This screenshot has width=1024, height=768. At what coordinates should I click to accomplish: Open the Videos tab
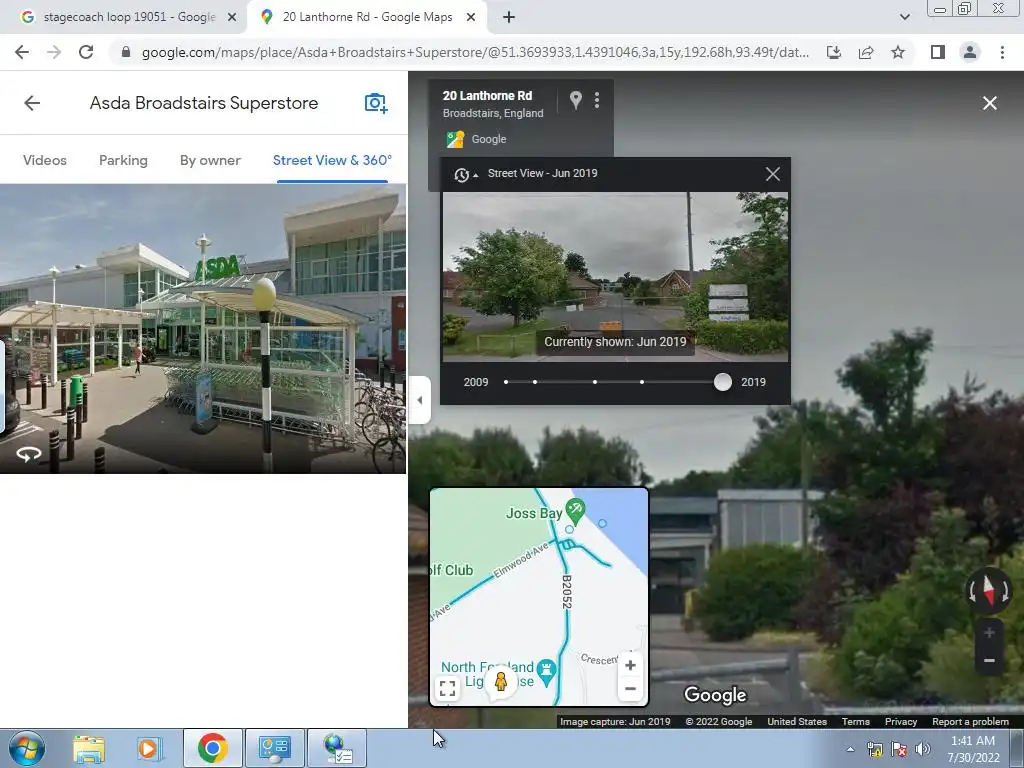(44, 160)
